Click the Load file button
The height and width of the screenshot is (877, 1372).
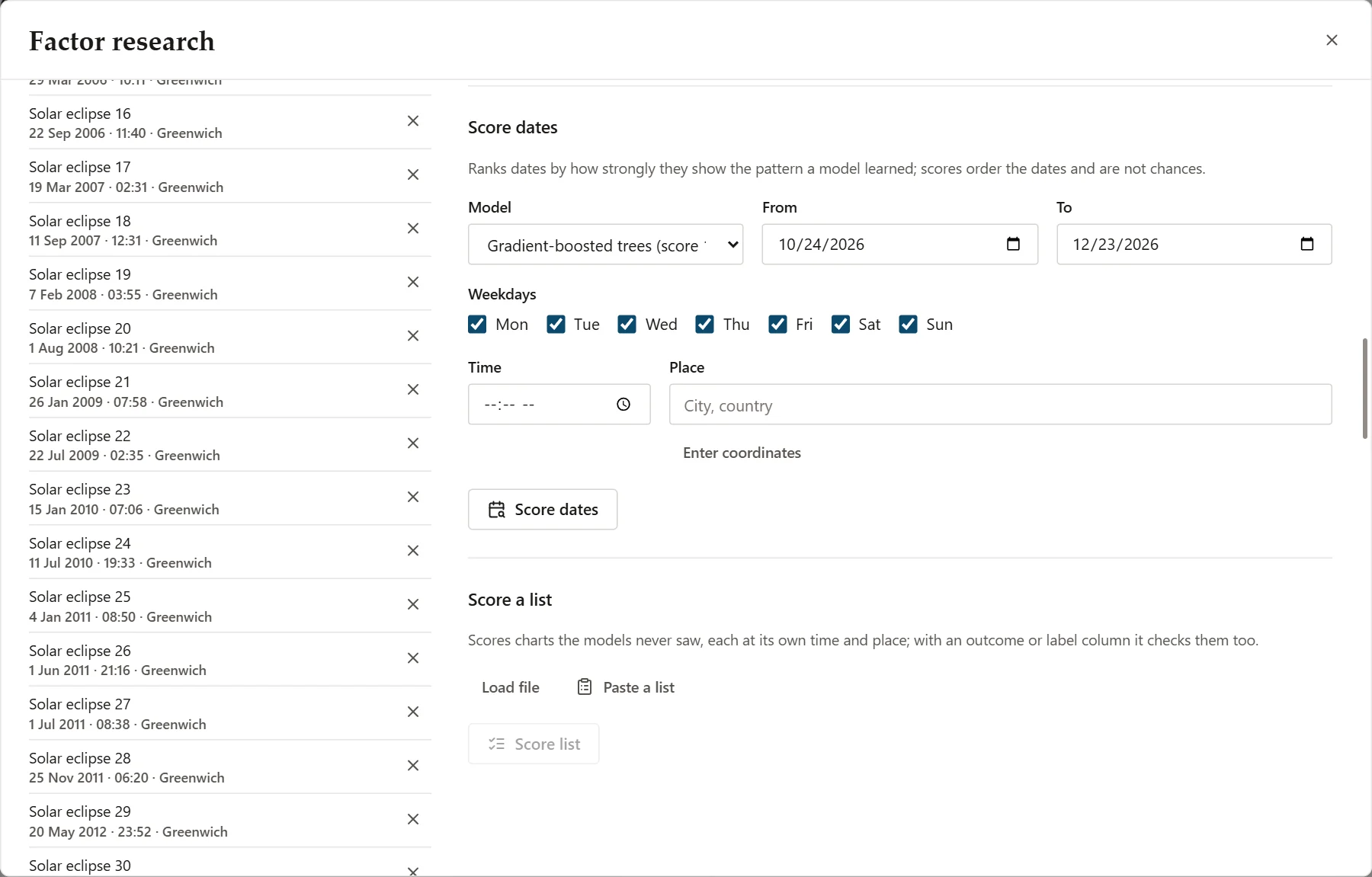click(x=511, y=687)
